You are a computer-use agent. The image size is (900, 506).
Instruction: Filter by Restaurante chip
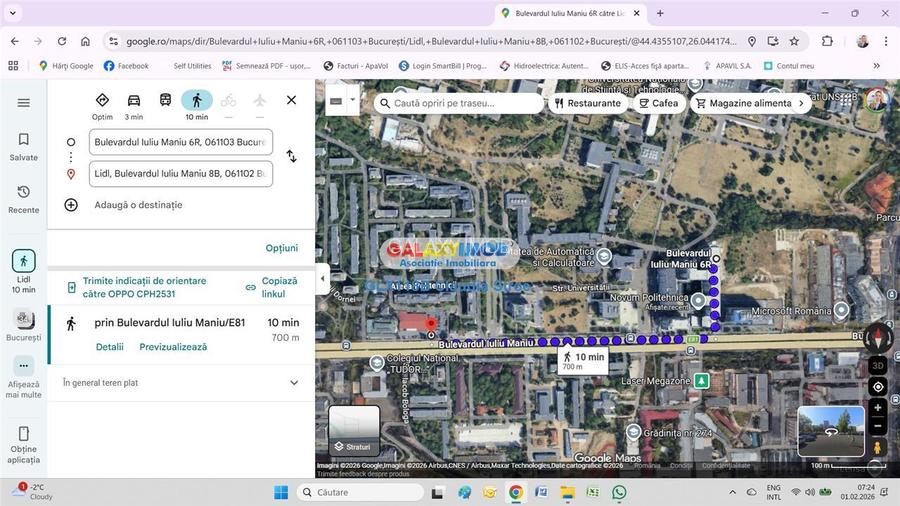[588, 103]
